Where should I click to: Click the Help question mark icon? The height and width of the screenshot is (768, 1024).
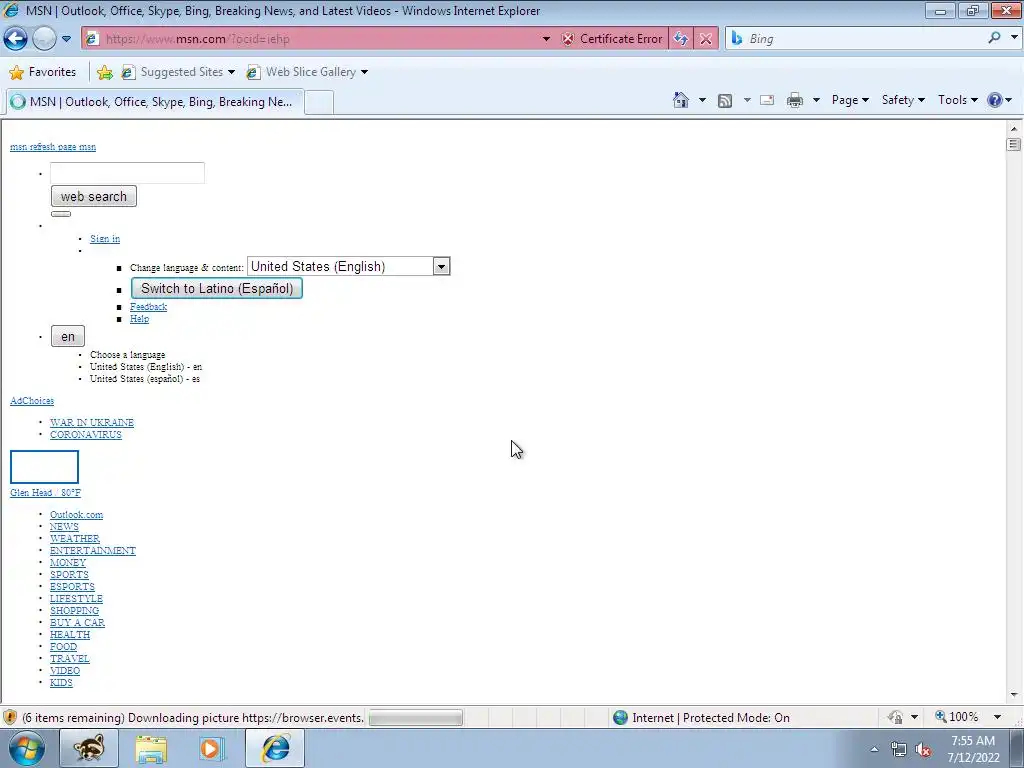pyautogui.click(x=995, y=100)
